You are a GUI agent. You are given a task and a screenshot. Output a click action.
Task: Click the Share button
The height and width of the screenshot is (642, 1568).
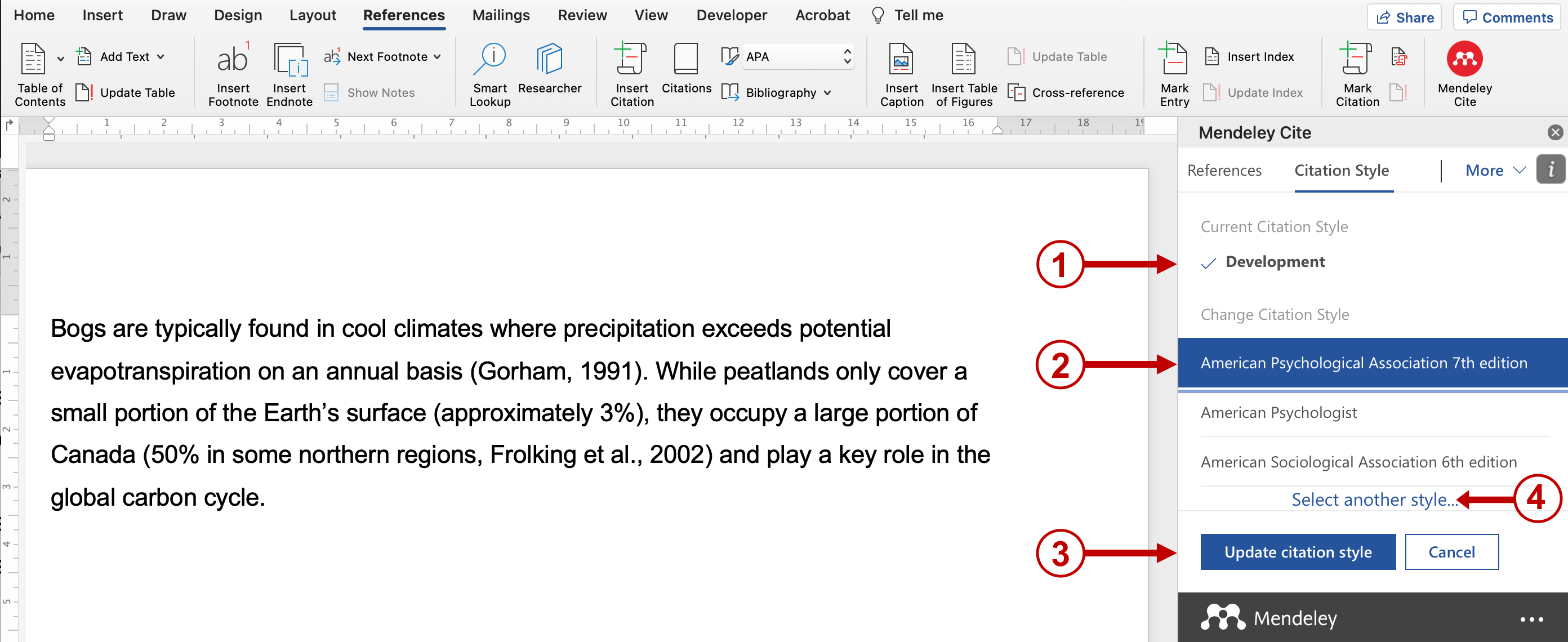(x=1404, y=17)
